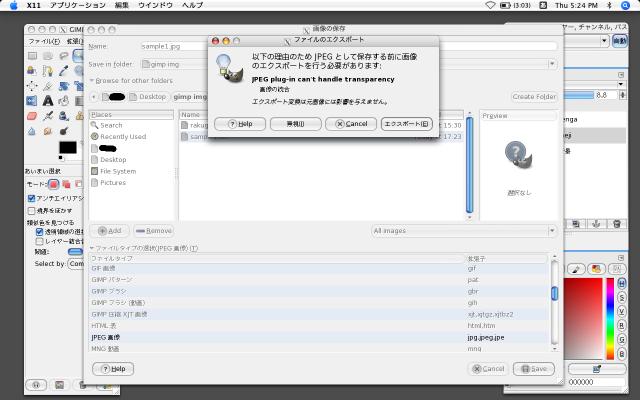Select the Airbrush tool
Viewport: 640px width, 400px height.
point(48,116)
